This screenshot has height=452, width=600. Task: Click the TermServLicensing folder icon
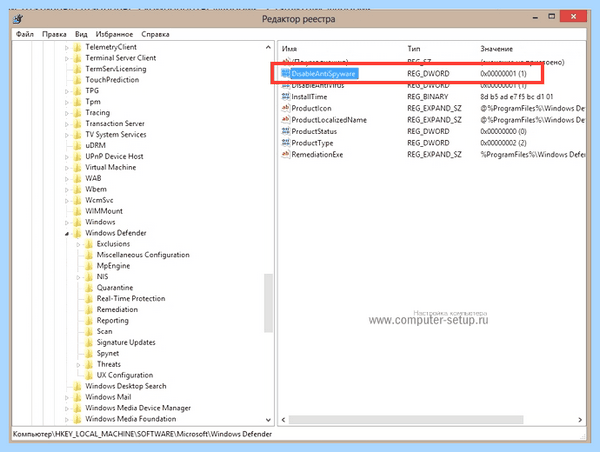(x=77, y=69)
